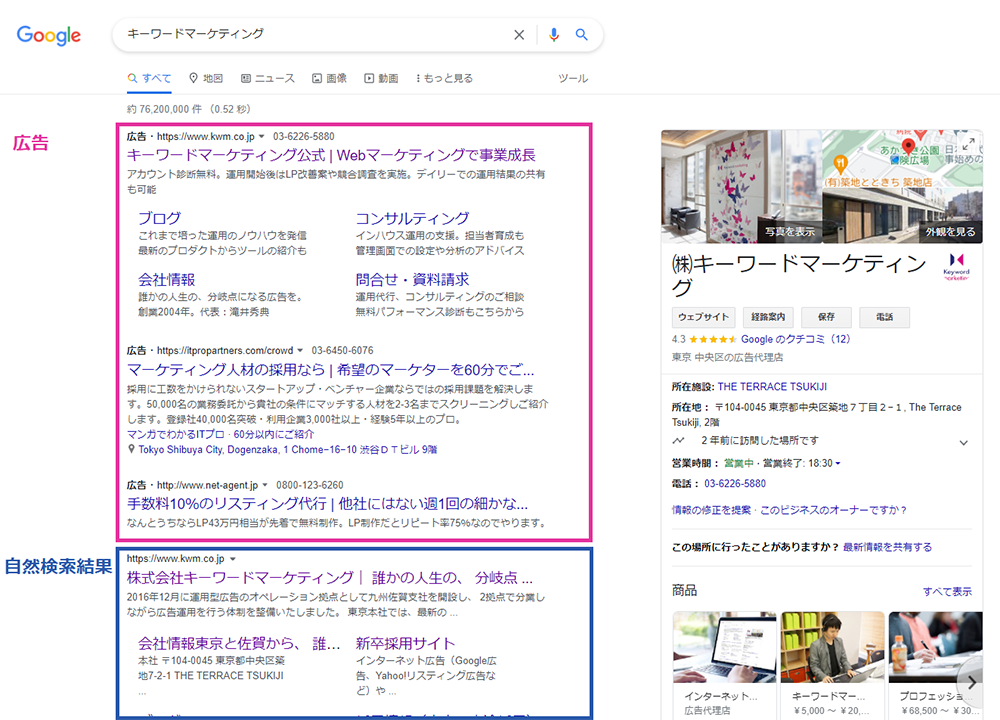Click the search input field
Screen dimensions: 1000x720
316,34
